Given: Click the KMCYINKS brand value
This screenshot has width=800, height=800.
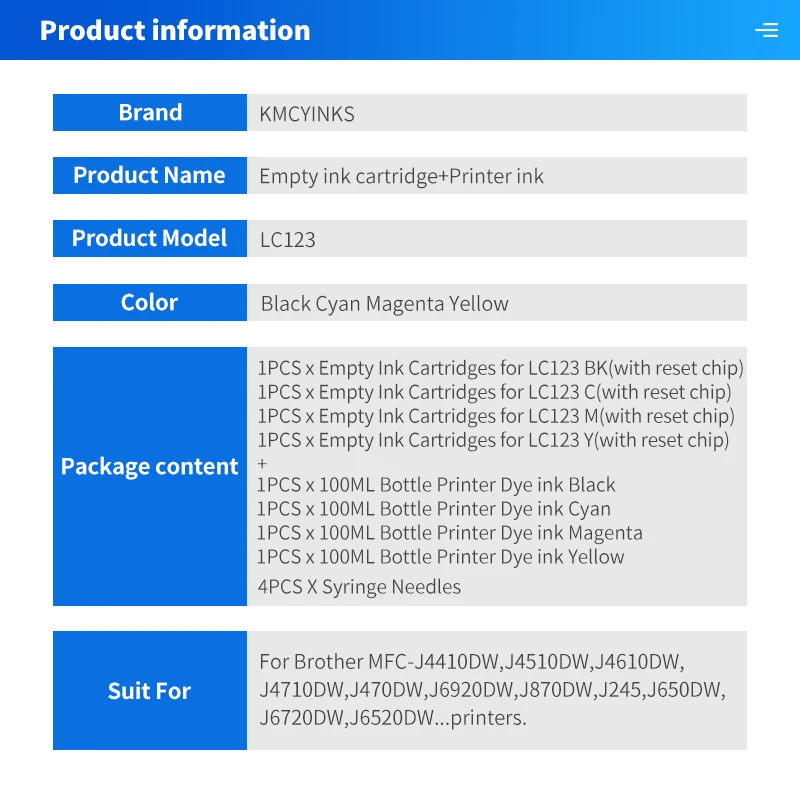Looking at the screenshot, I should [307, 113].
